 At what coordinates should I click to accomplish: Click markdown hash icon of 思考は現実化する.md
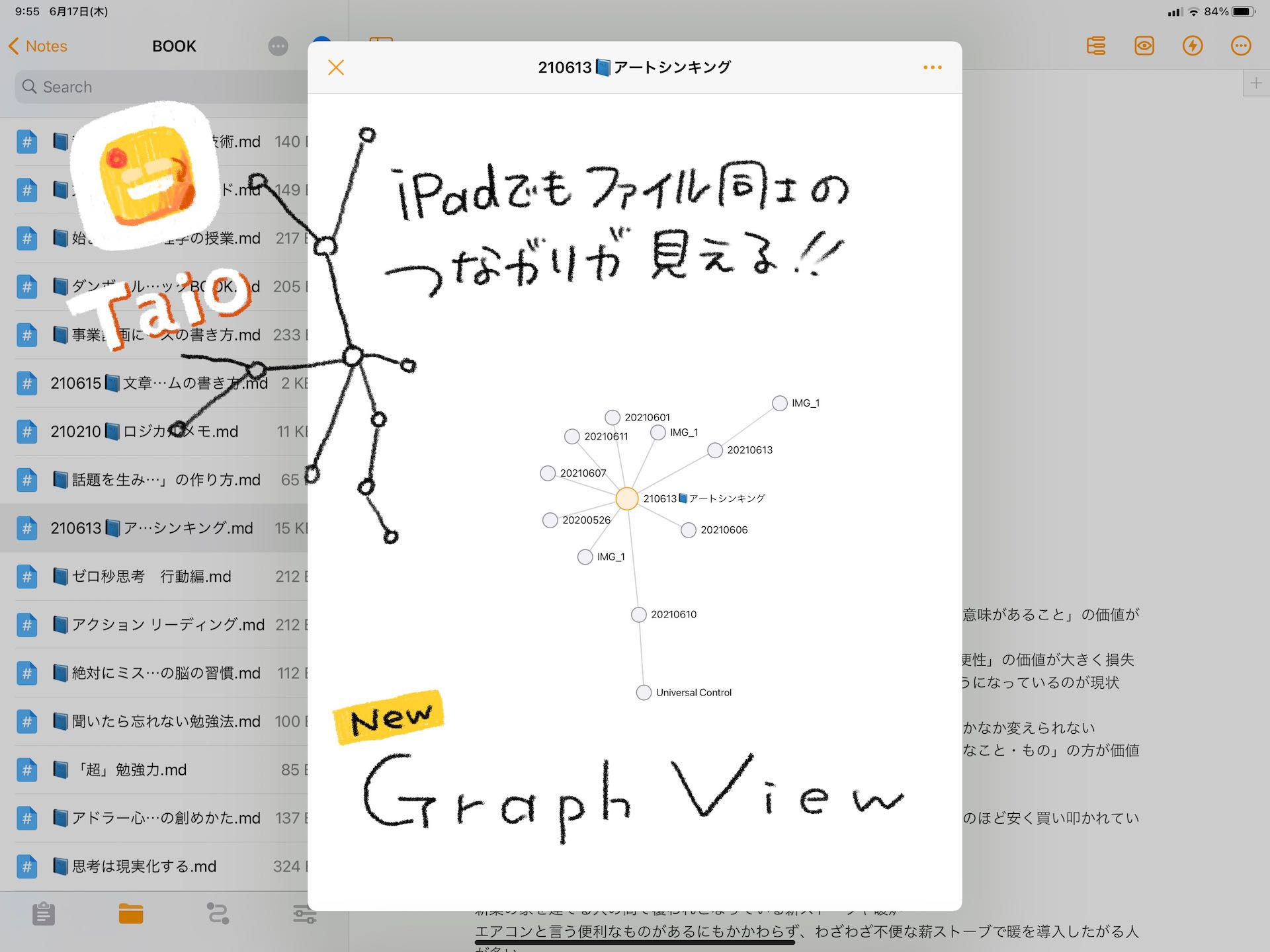pos(26,866)
